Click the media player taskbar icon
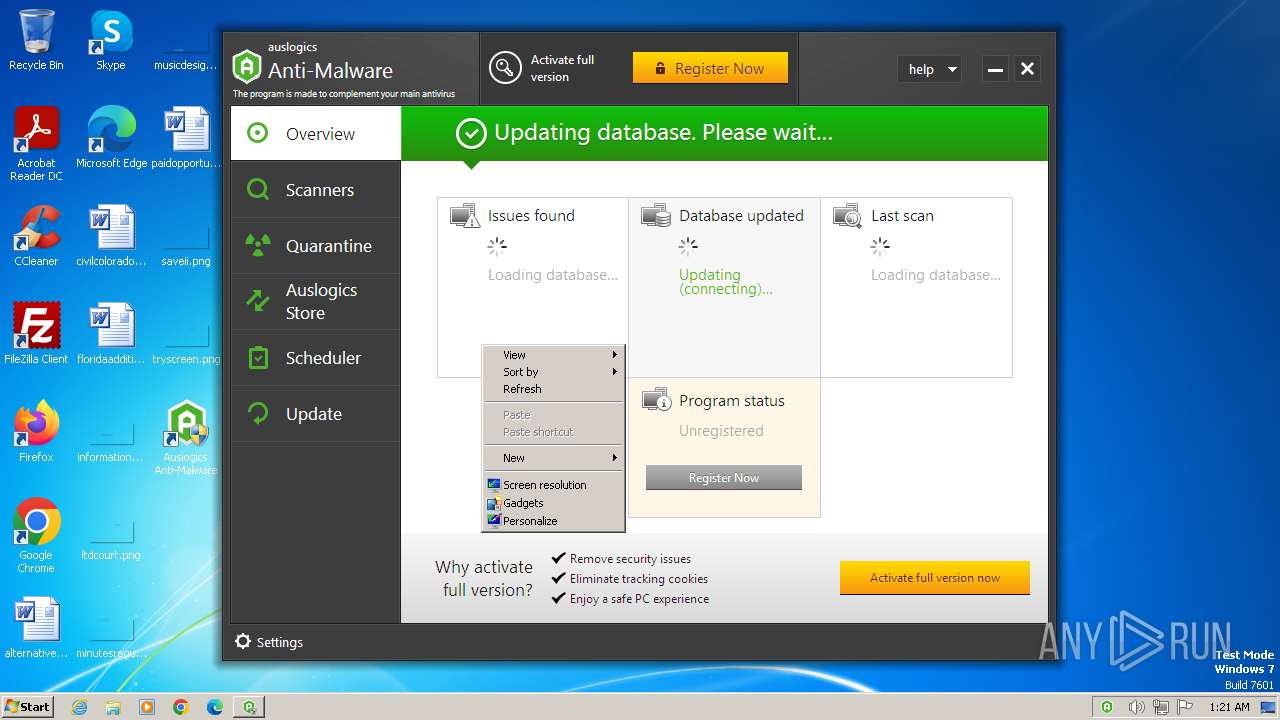Image resolution: width=1280 pixels, height=720 pixels. point(147,707)
